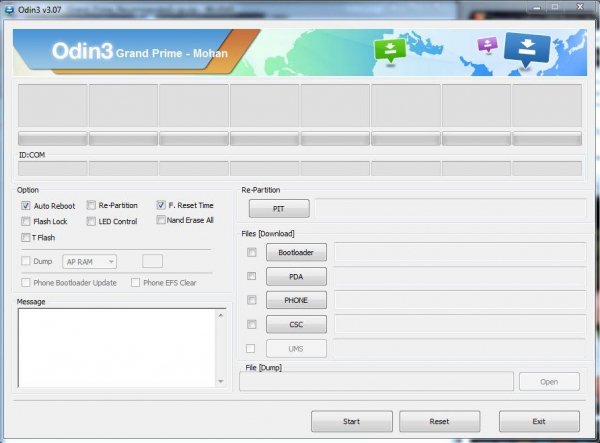
Task: Tick the checkbox beside UMS
Action: [251, 349]
